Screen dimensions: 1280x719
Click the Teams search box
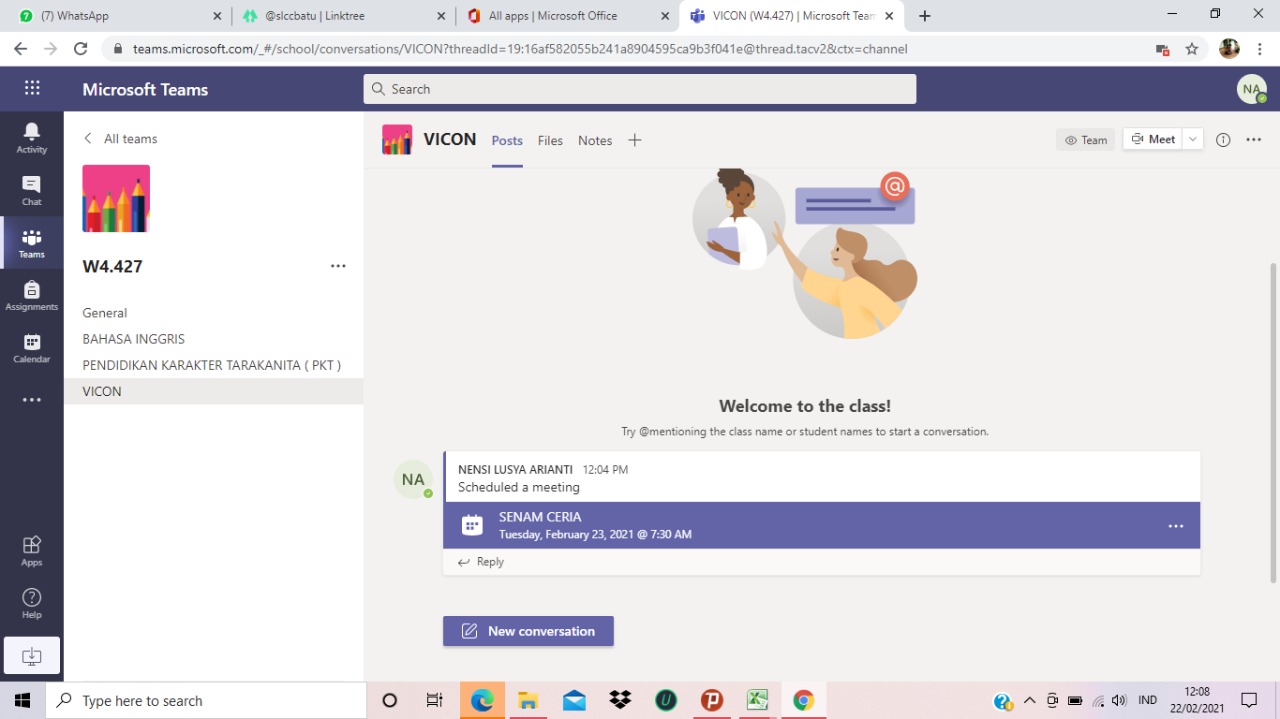[x=640, y=89]
